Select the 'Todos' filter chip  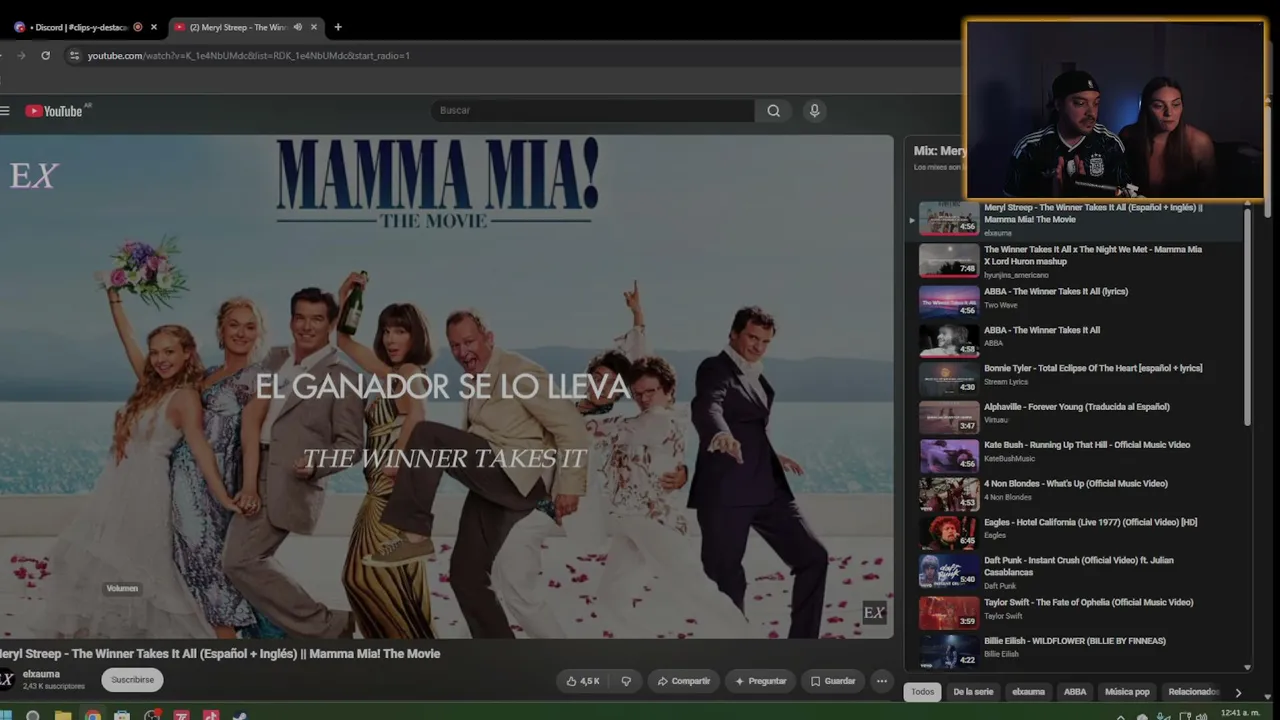pyautogui.click(x=922, y=692)
